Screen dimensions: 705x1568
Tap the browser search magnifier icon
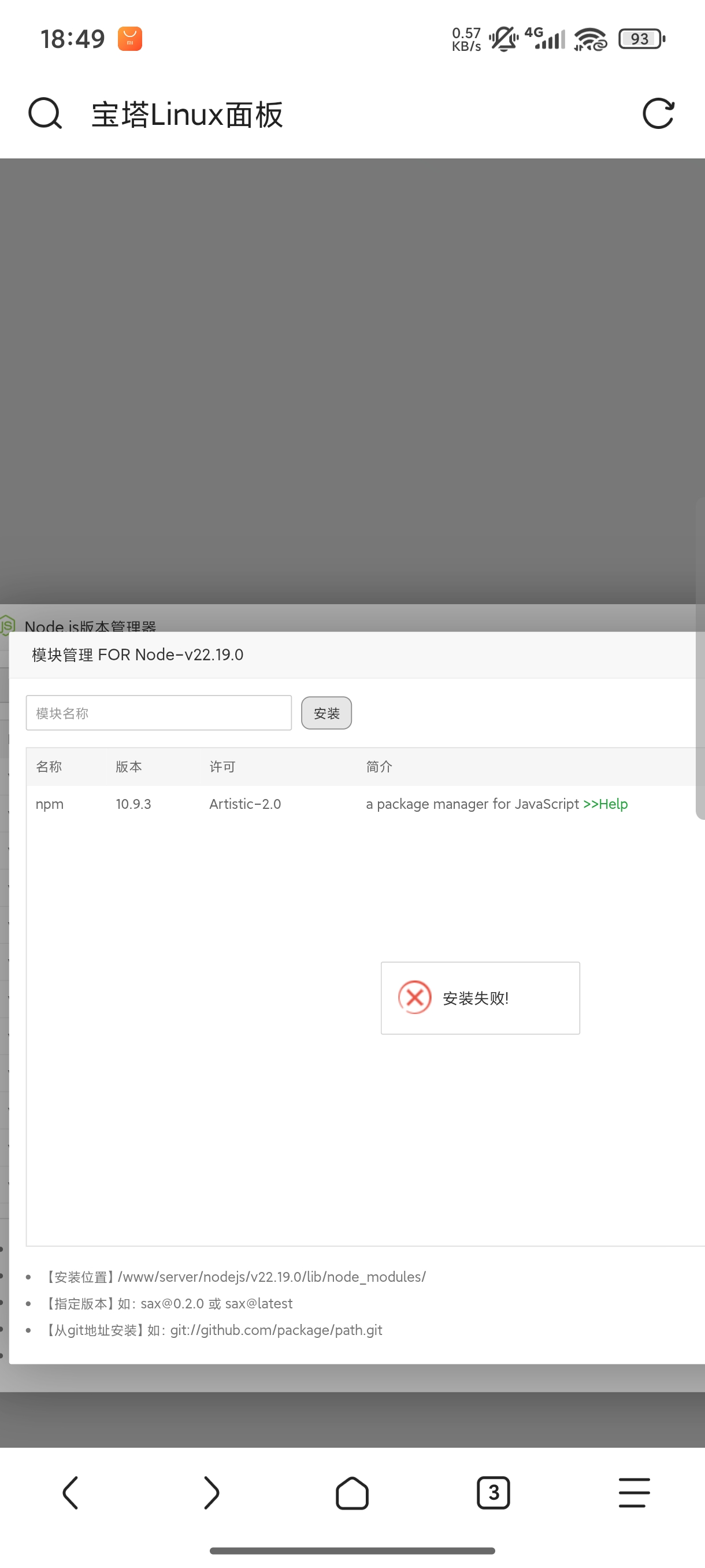coord(45,114)
